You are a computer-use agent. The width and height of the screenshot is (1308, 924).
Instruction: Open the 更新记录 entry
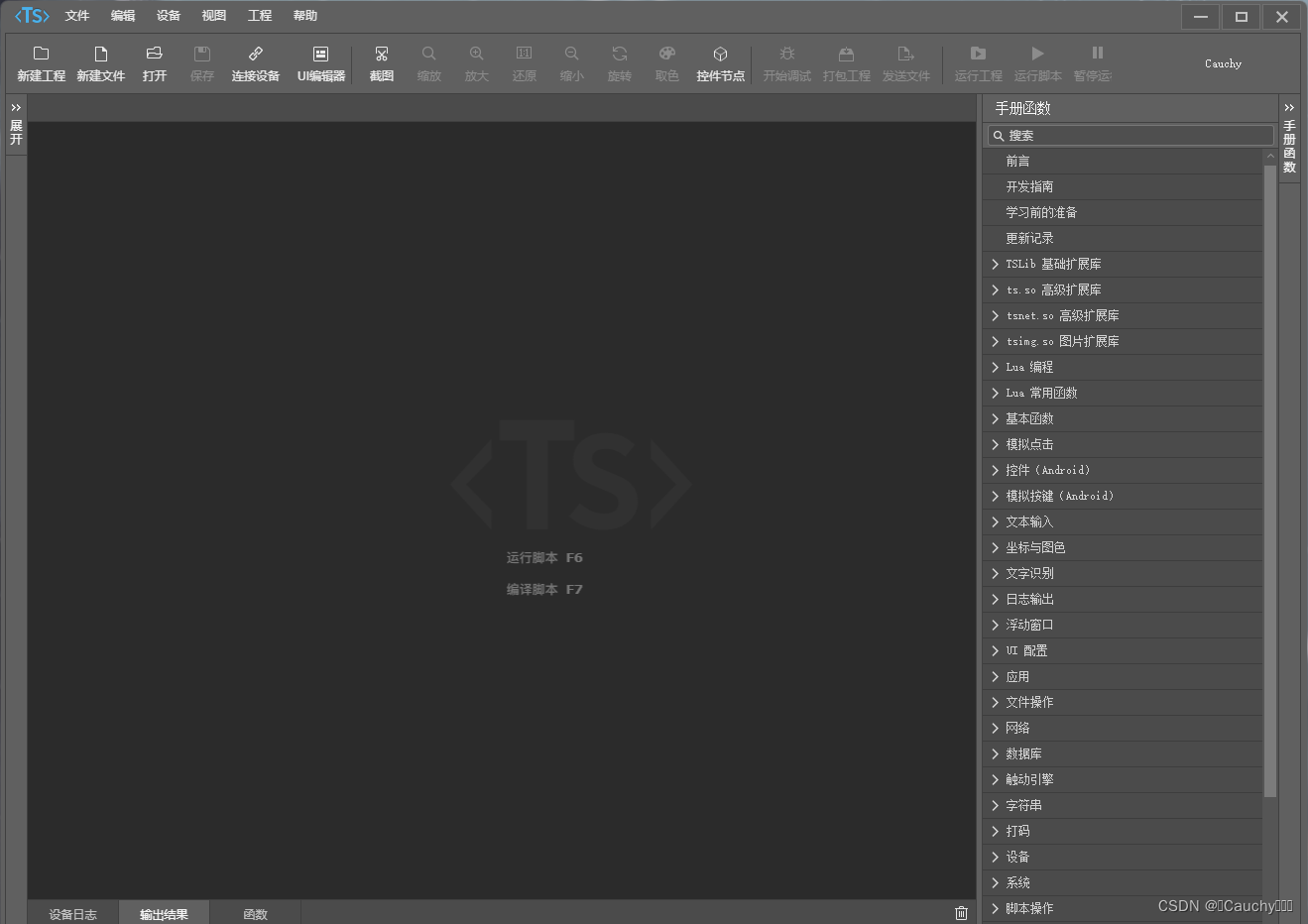click(1122, 238)
